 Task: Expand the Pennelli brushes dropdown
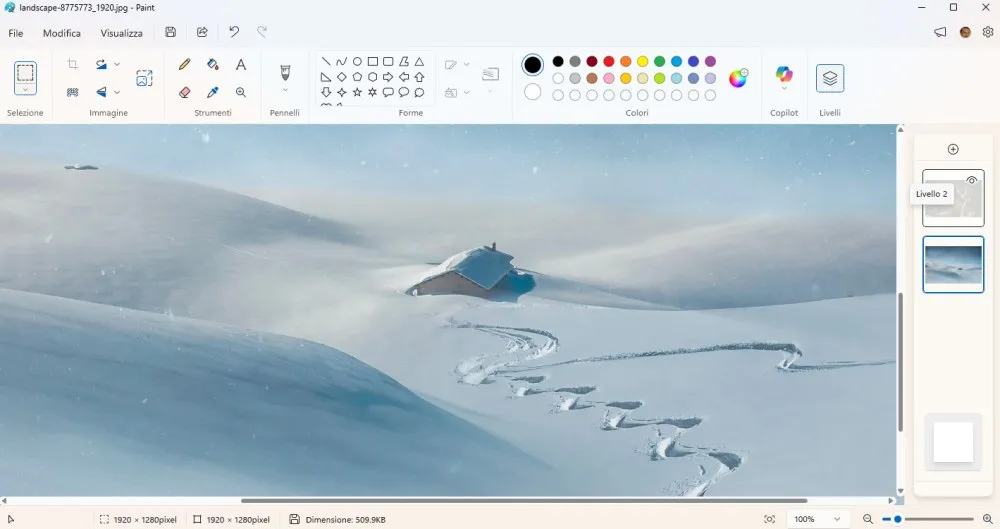pyautogui.click(x=285, y=90)
